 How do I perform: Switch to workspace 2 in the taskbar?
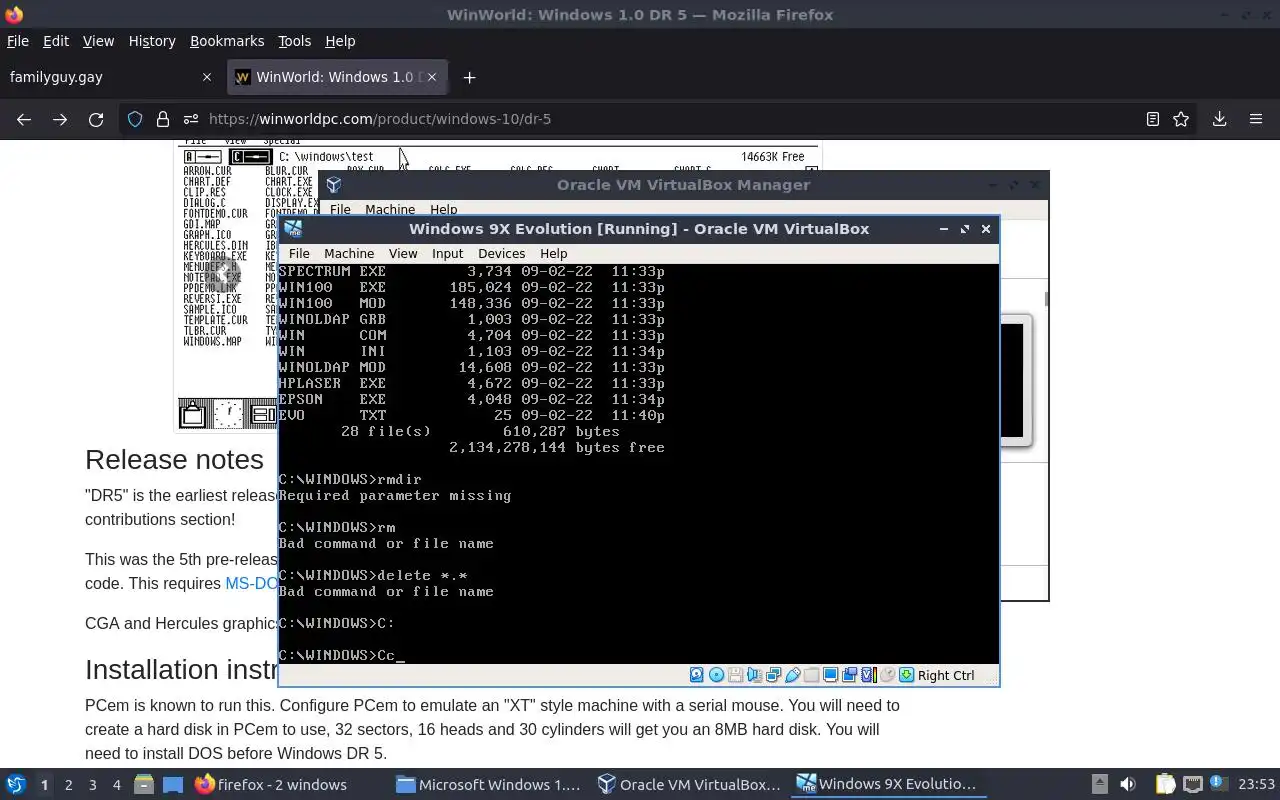68,785
